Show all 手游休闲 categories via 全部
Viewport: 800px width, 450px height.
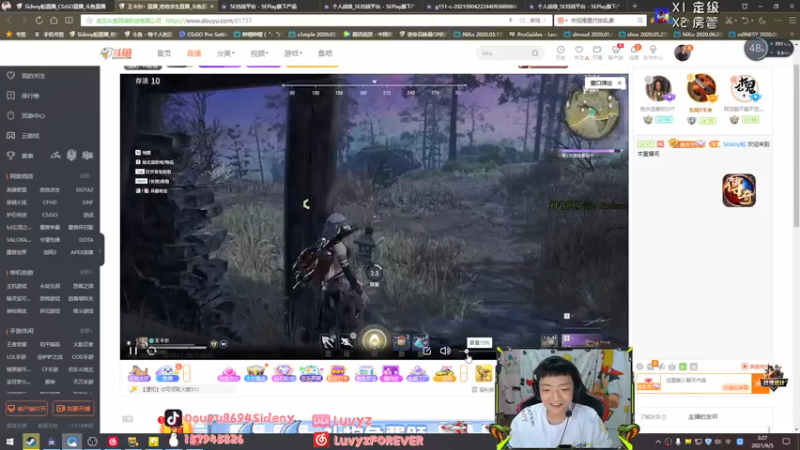click(x=85, y=331)
